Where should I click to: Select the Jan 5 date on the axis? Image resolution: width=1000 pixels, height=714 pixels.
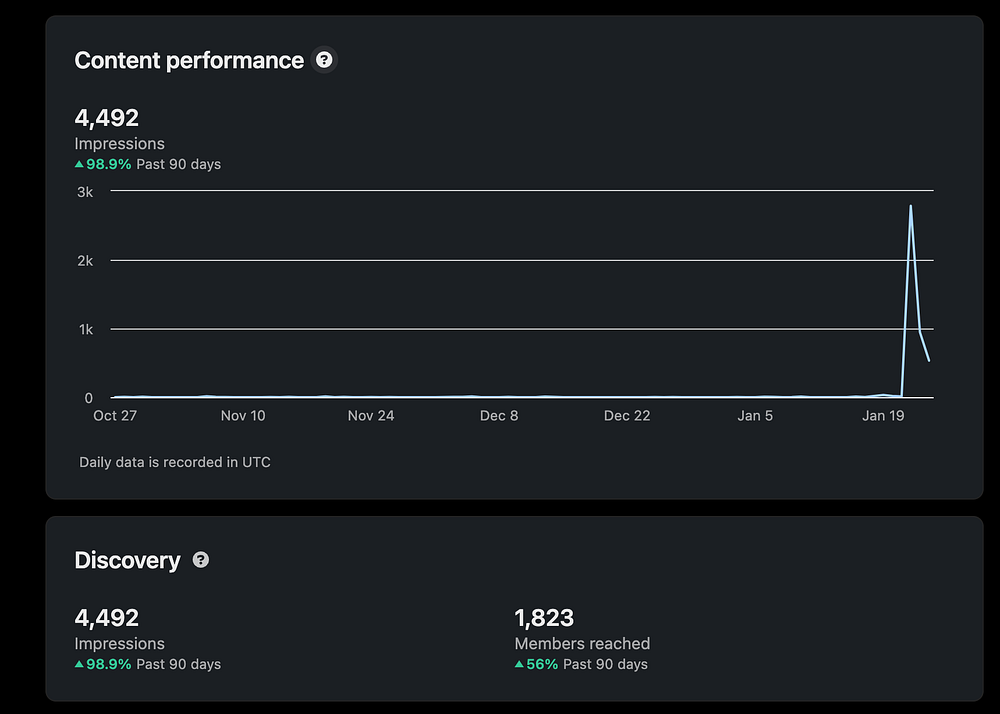(x=755, y=416)
